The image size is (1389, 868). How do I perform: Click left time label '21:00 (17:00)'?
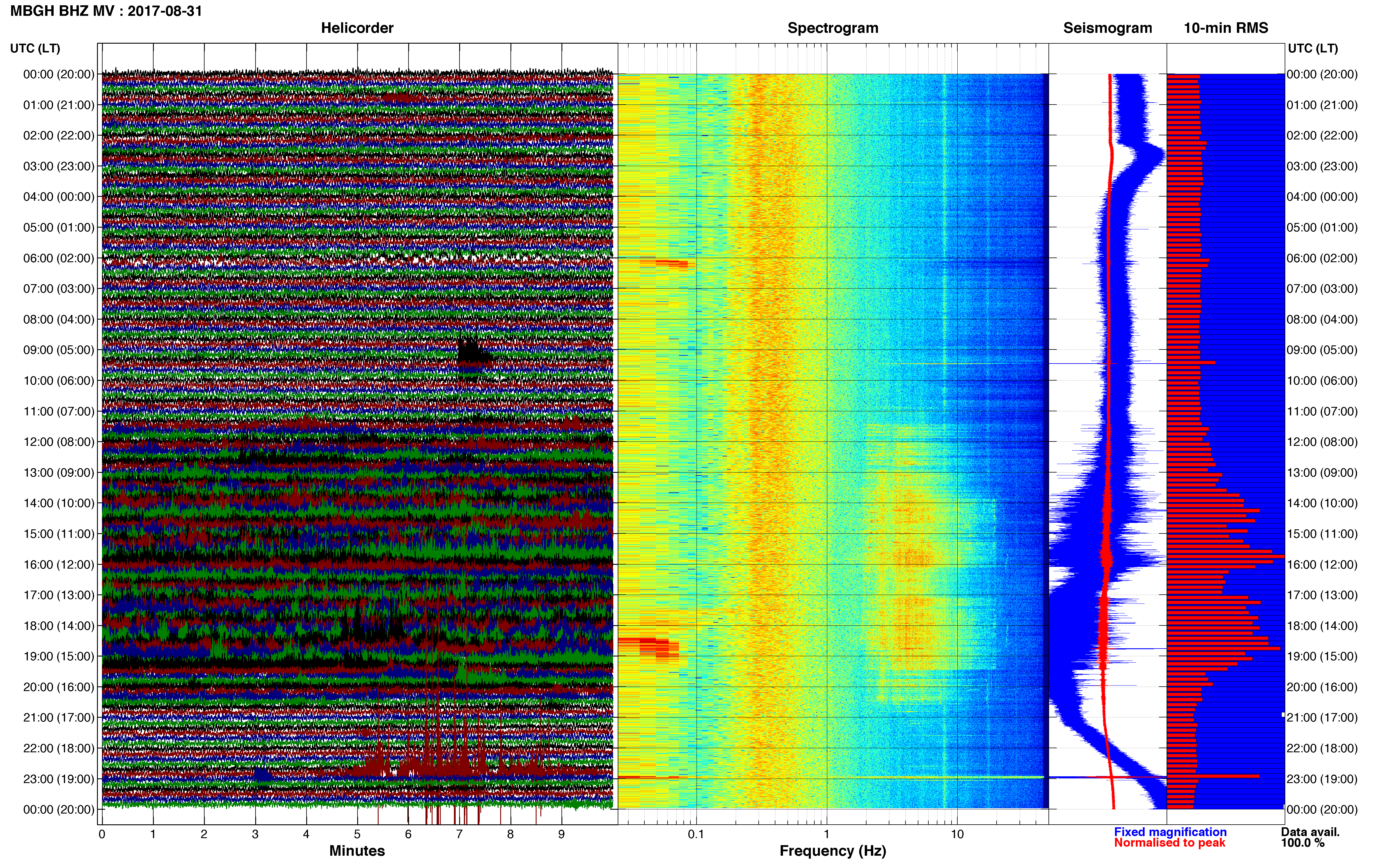(x=59, y=718)
